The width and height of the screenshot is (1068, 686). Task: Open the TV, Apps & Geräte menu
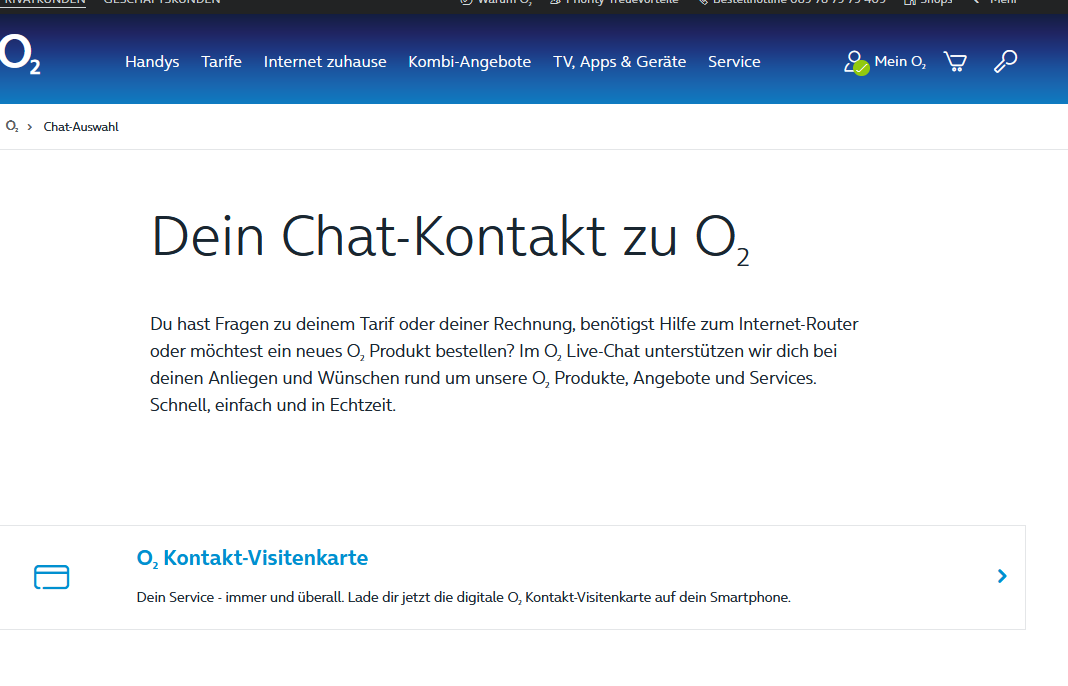click(619, 62)
